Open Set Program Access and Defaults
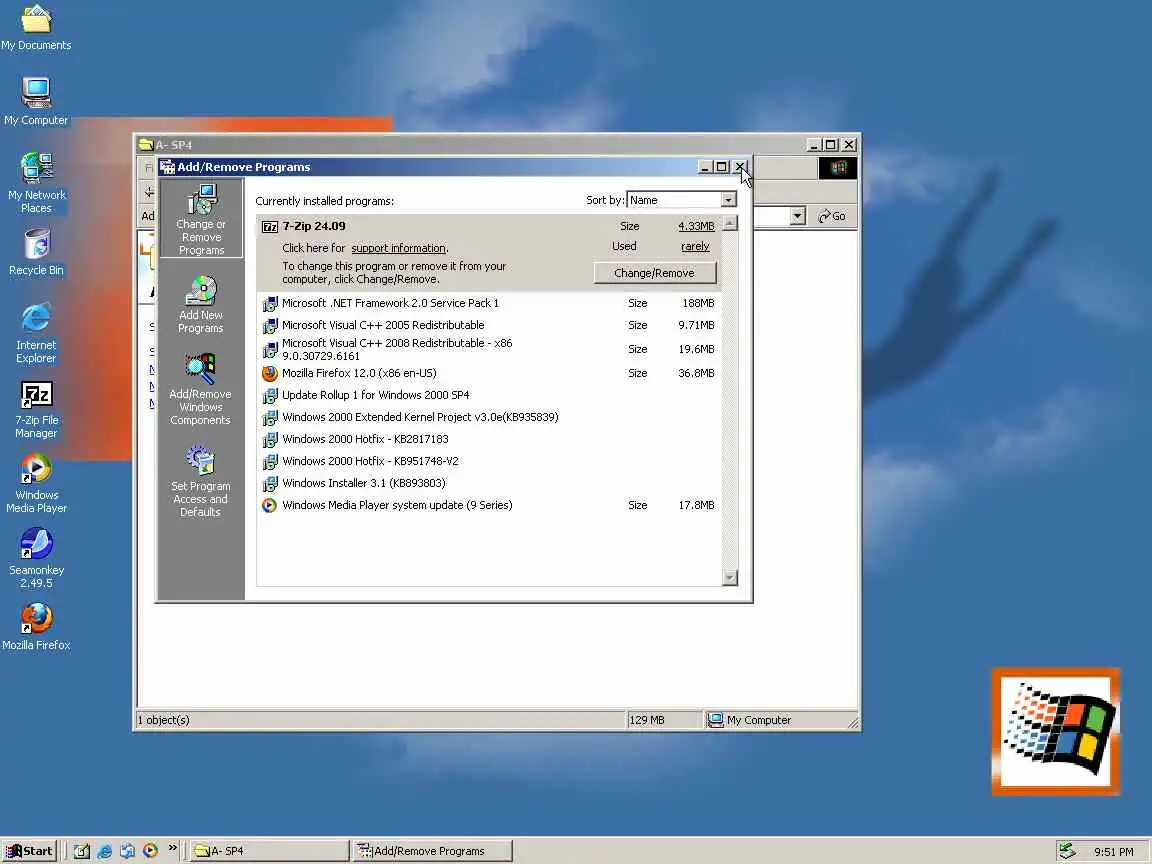Image resolution: width=1152 pixels, height=864 pixels. 200,480
